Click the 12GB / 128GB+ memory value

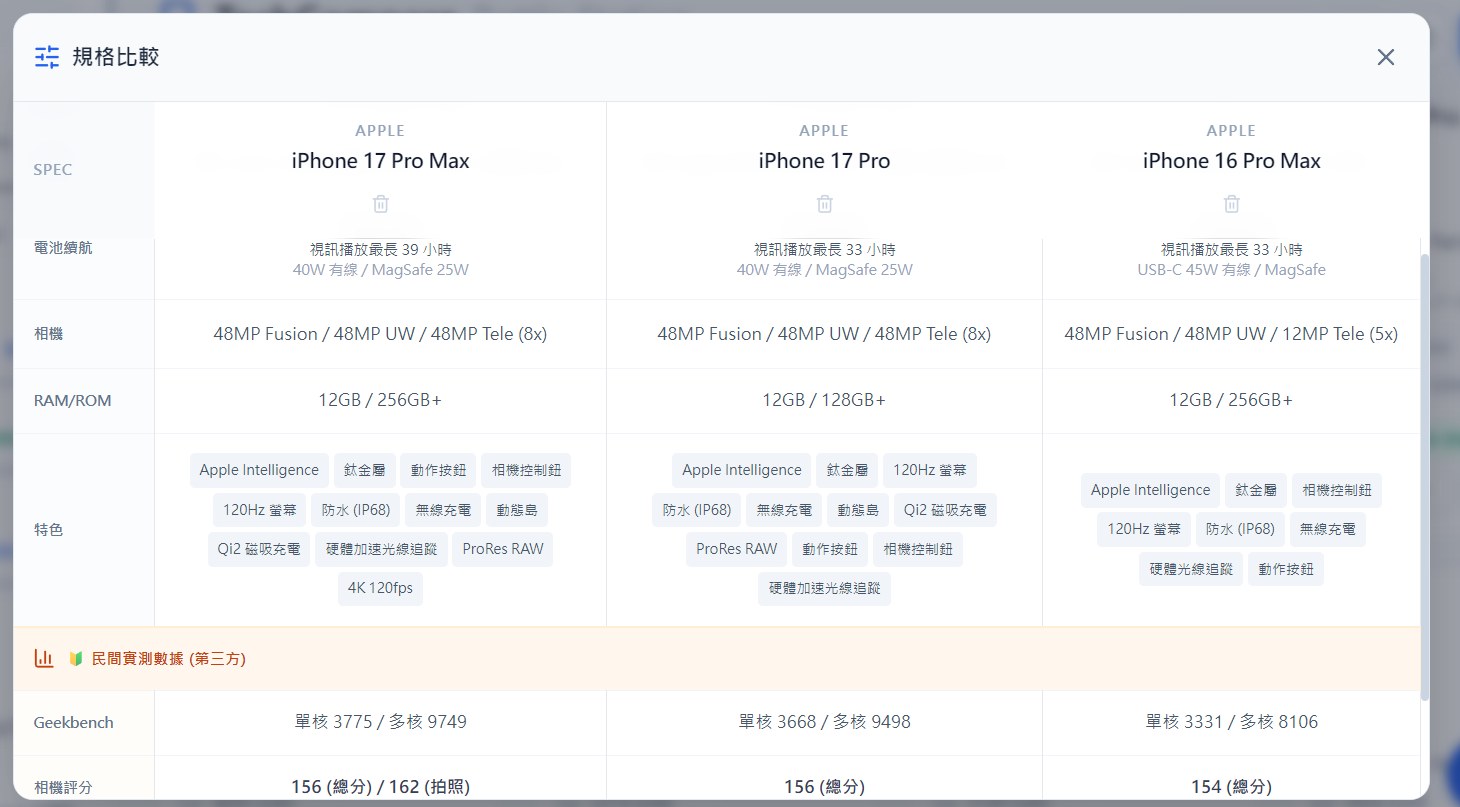824,400
